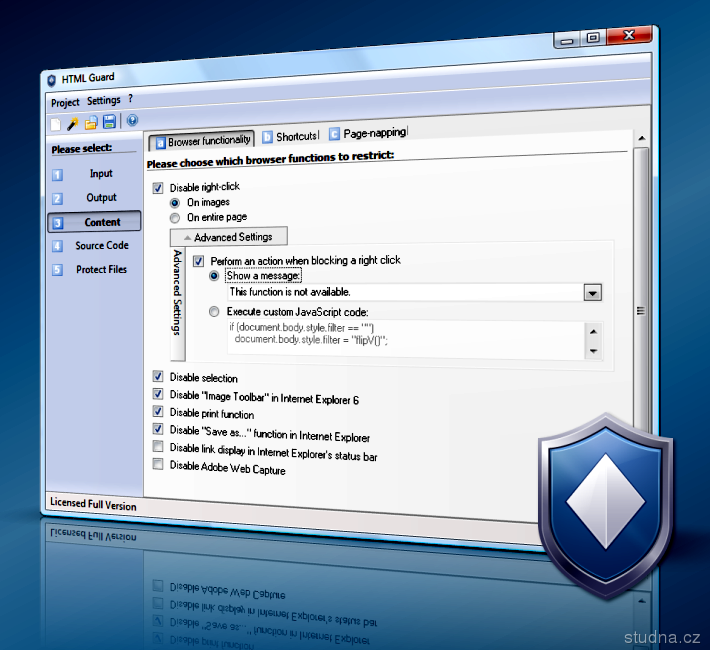Click the Licensed Full Version status text
This screenshot has height=650, width=710.
[x=93, y=505]
